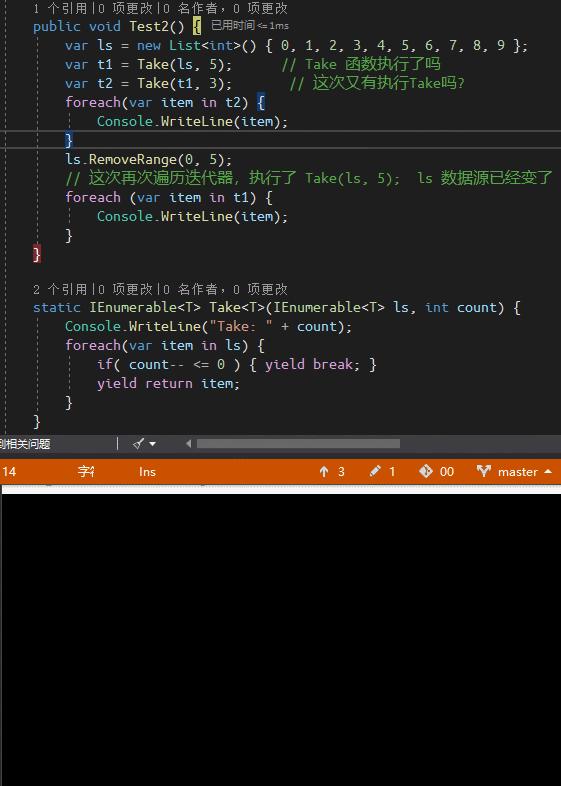Viewport: 561px width, 786px height.
Task: Click '0 名作者, 0 项更改' CodeLens above Test2
Action: click(x=226, y=9)
